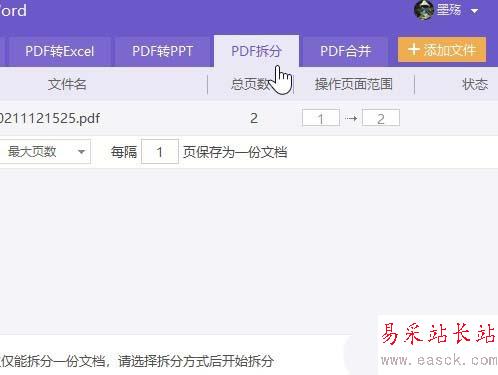Image resolution: width=498 pixels, height=375 pixels.
Task: Click the 每隔 page interval input field
Action: 160,152
